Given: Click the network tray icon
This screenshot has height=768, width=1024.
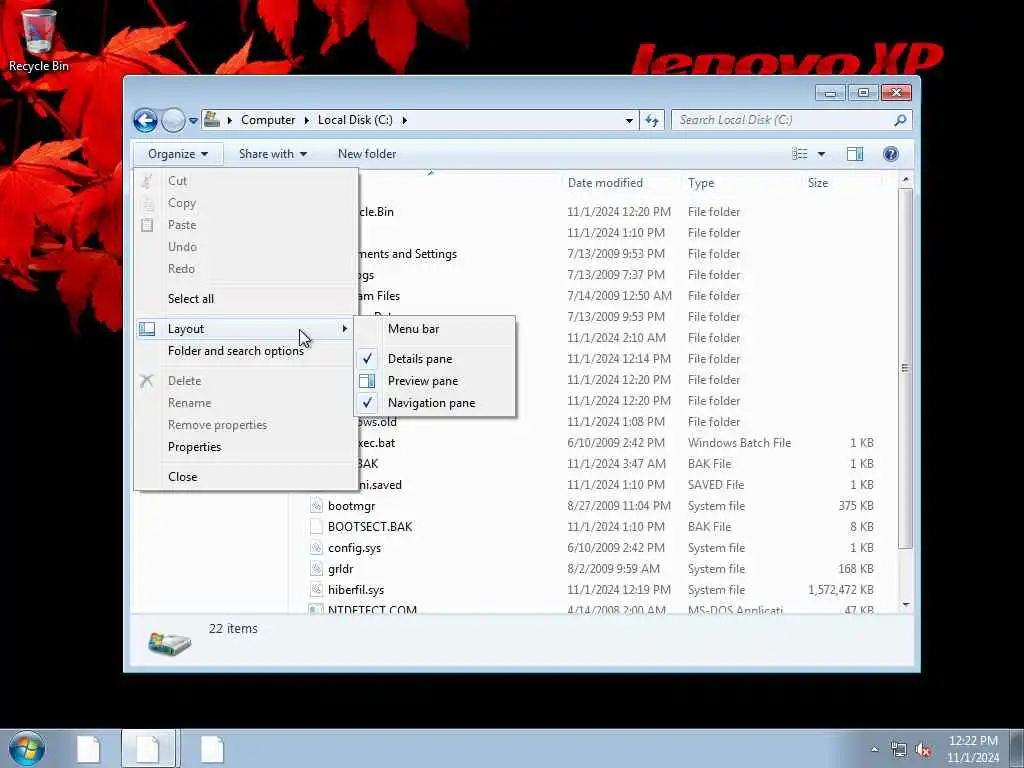Looking at the screenshot, I should 899,750.
